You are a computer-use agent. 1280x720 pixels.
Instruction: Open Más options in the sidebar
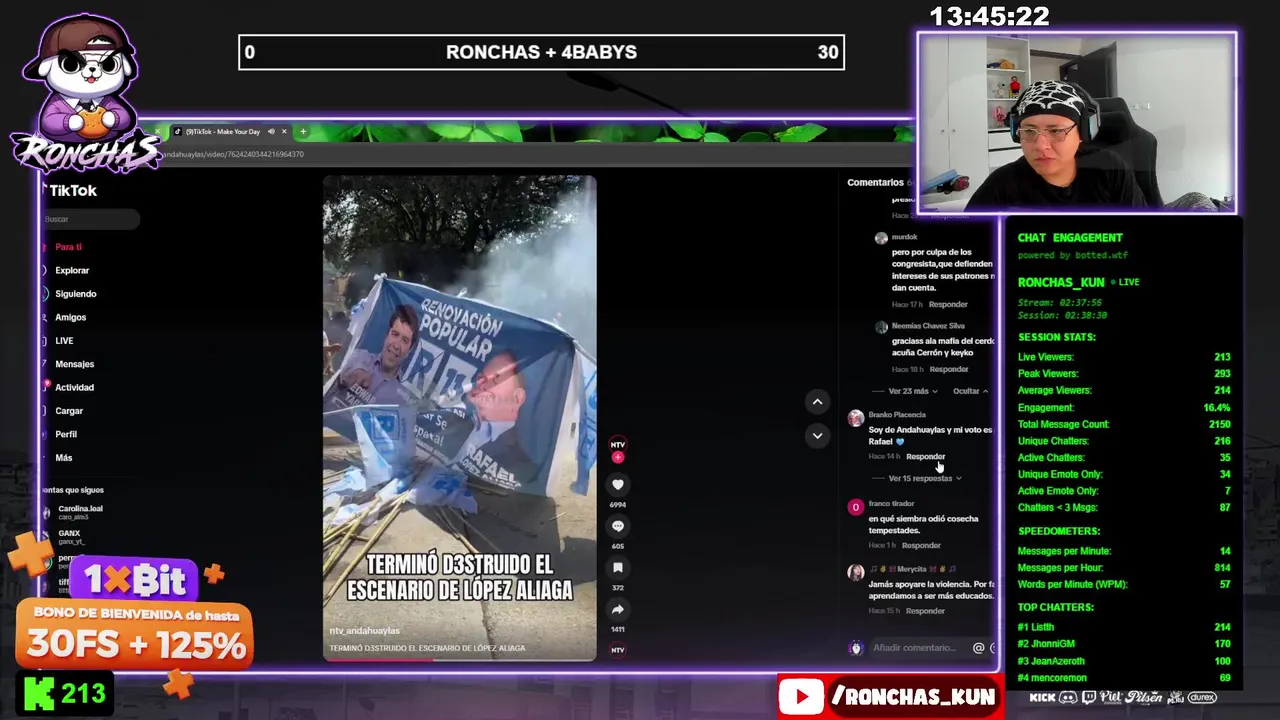64,458
